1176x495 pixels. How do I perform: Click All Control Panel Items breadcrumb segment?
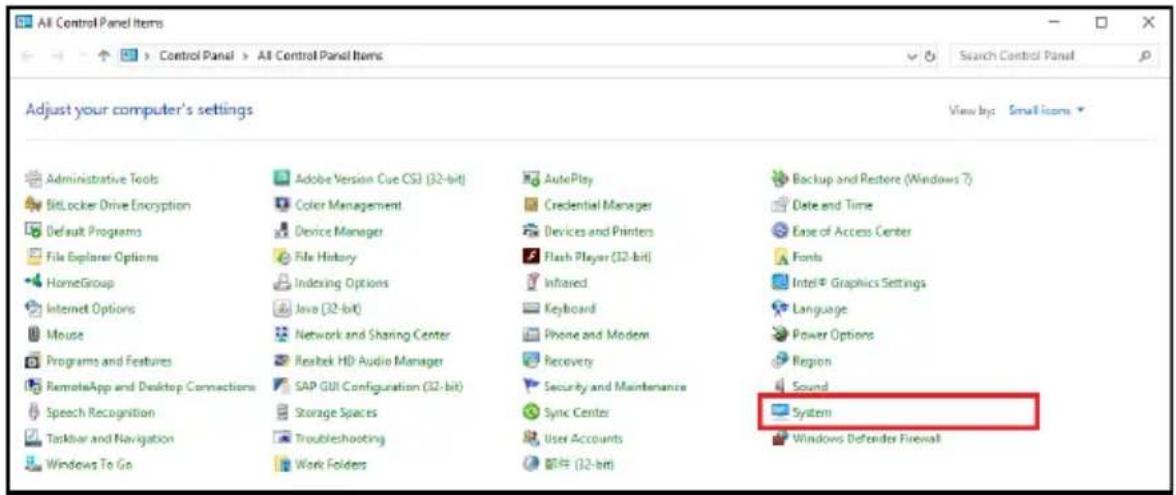click(x=320, y=56)
